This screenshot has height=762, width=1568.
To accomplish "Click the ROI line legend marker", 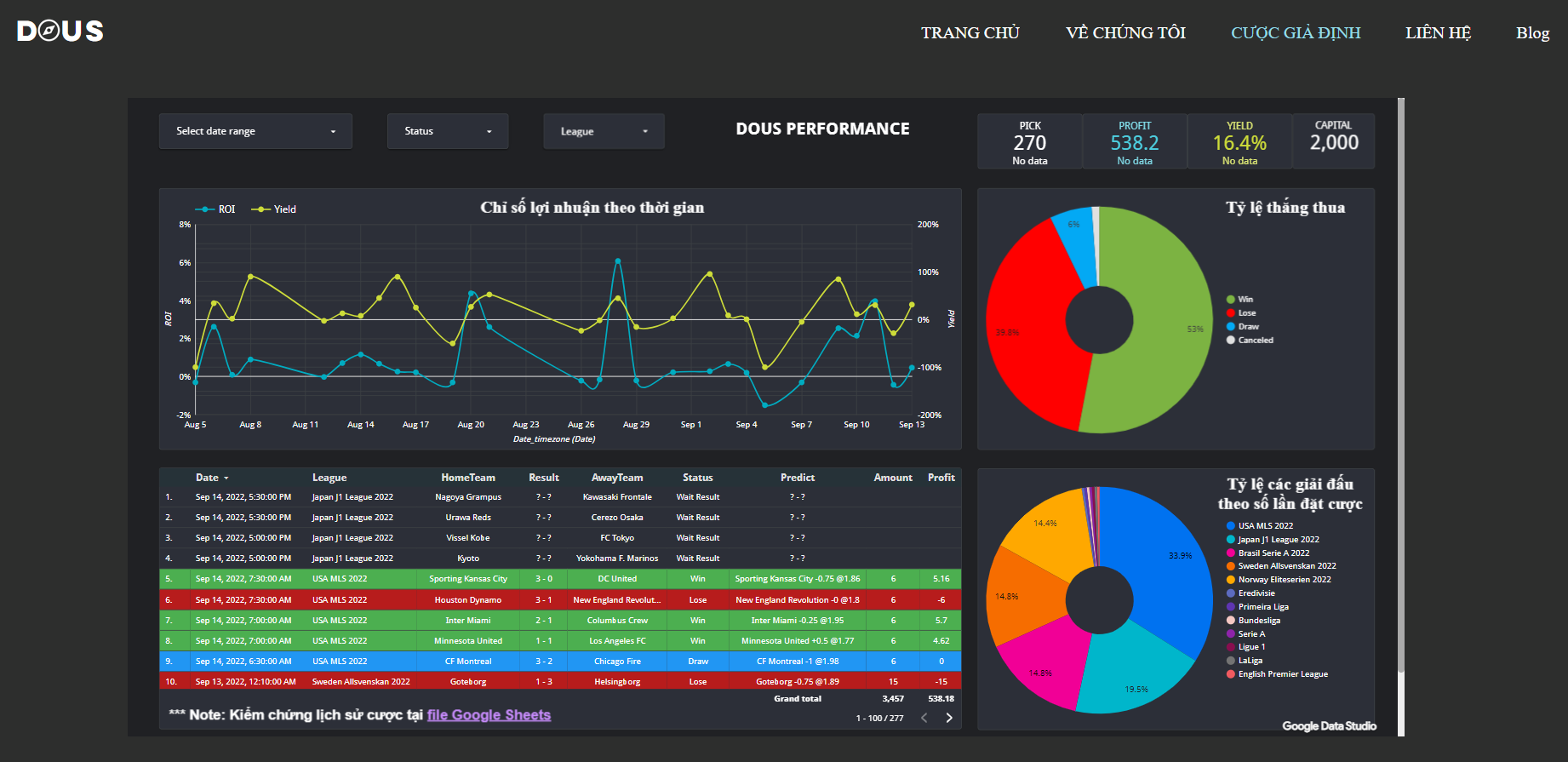I will coord(204,209).
